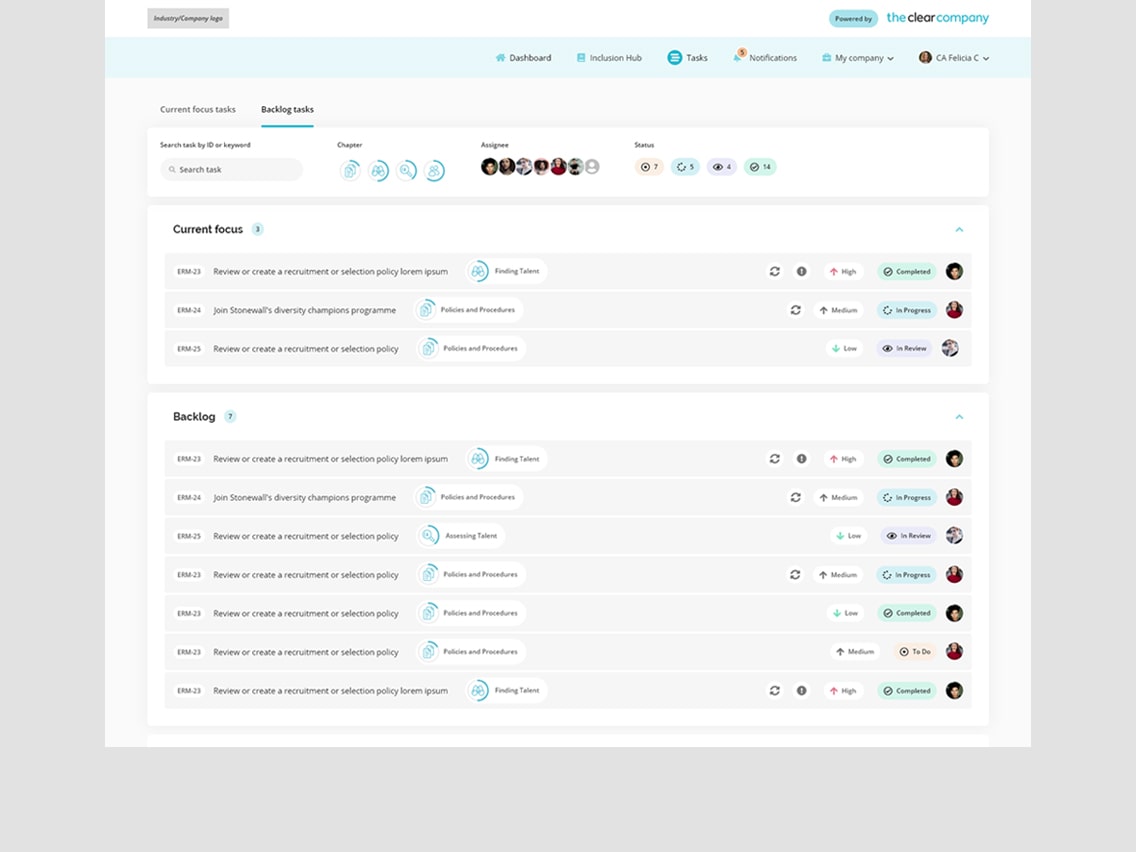Filter by the Assessing Talent magnifier chapter icon

coord(406,171)
